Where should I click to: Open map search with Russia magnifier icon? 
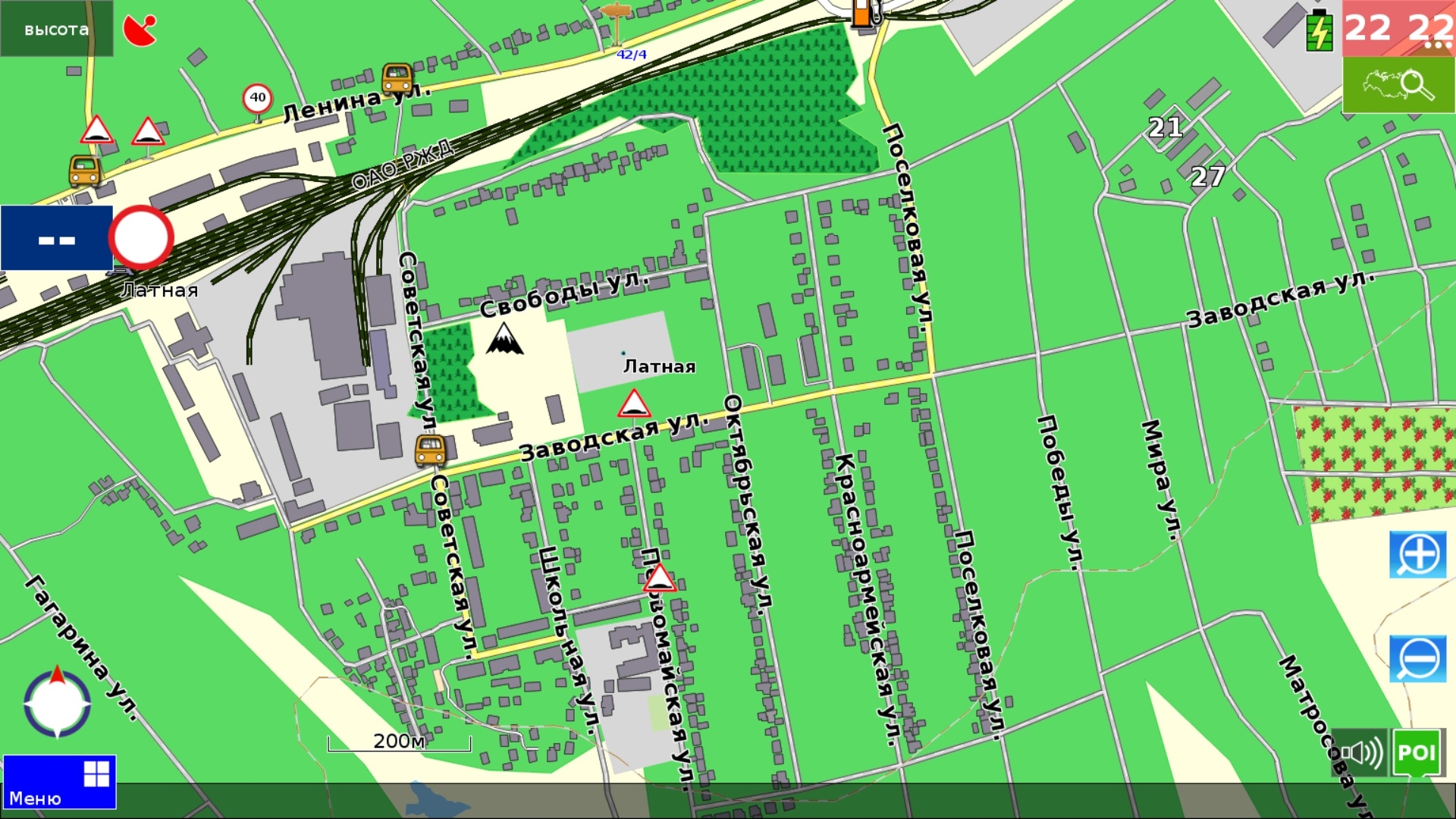pos(1398,85)
